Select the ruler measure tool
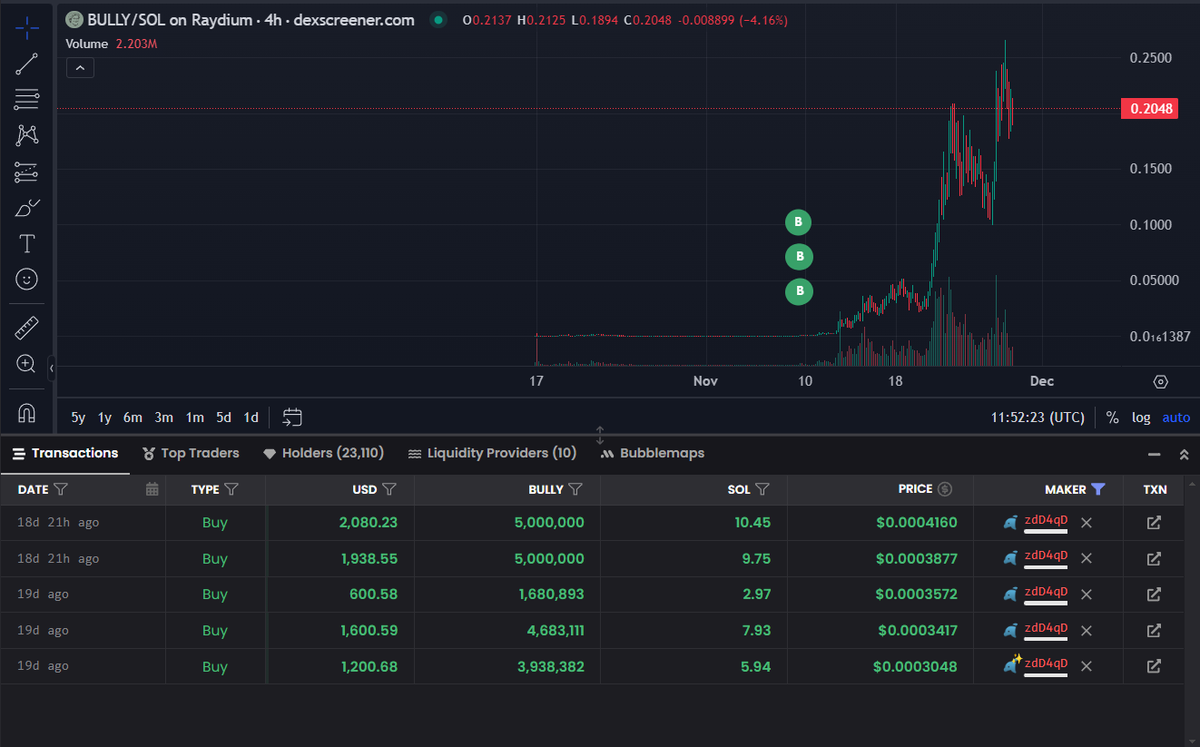This screenshot has height=747, width=1200. [x=27, y=328]
